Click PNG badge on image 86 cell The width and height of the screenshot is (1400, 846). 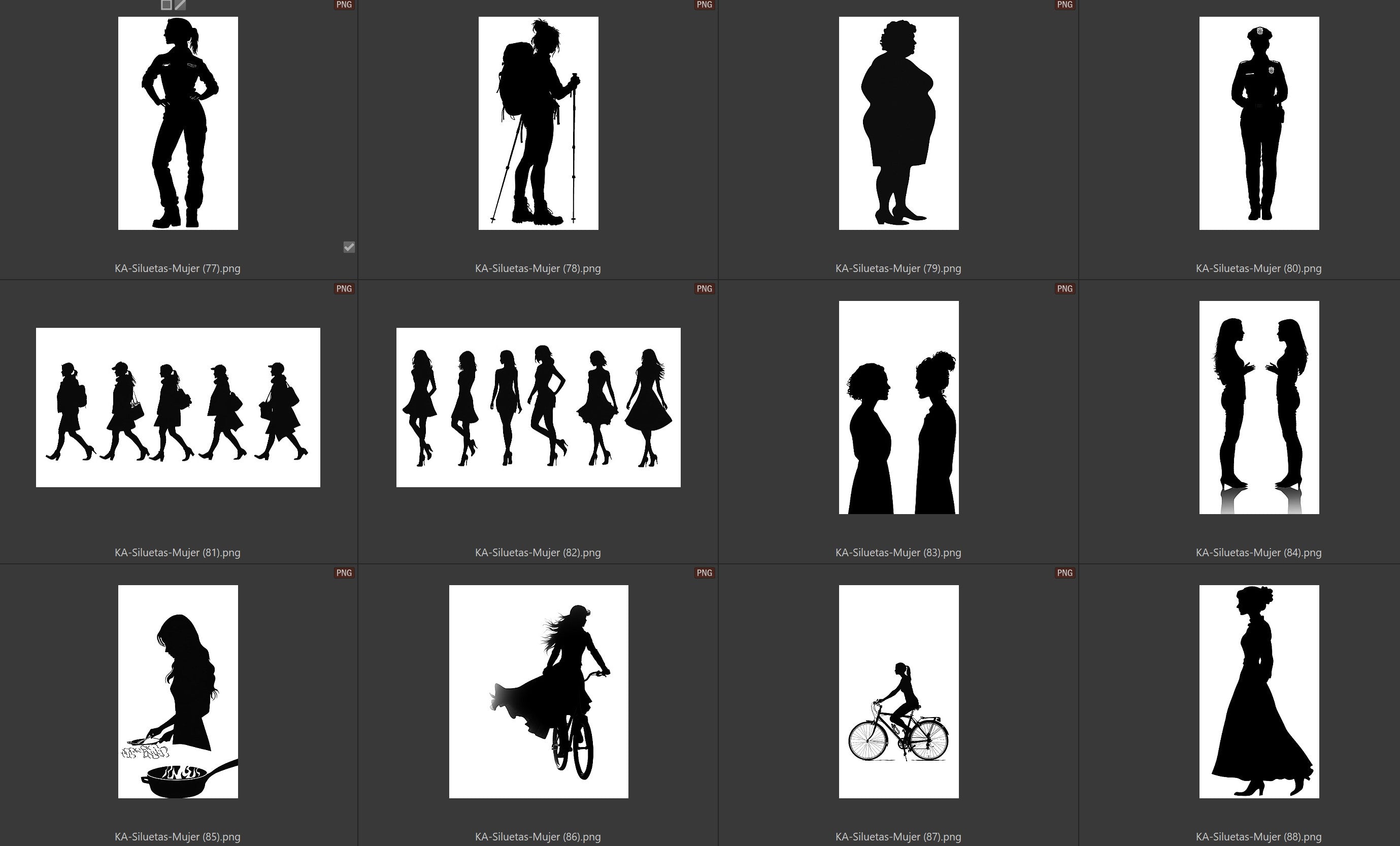pos(704,572)
